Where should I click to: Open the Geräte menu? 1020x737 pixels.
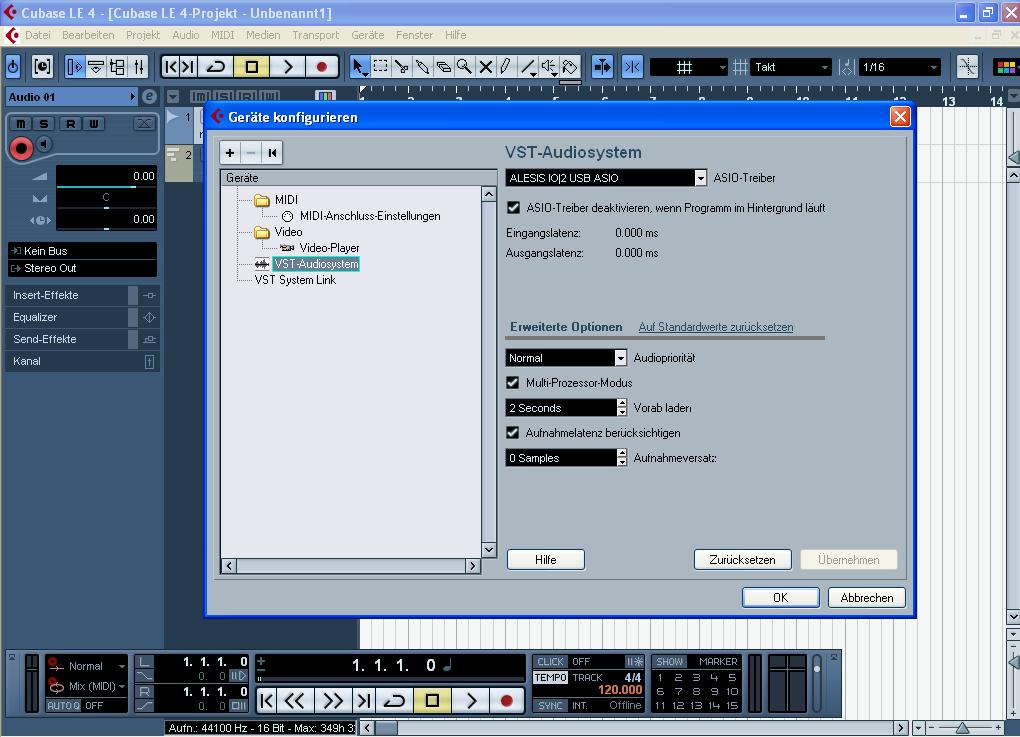368,35
